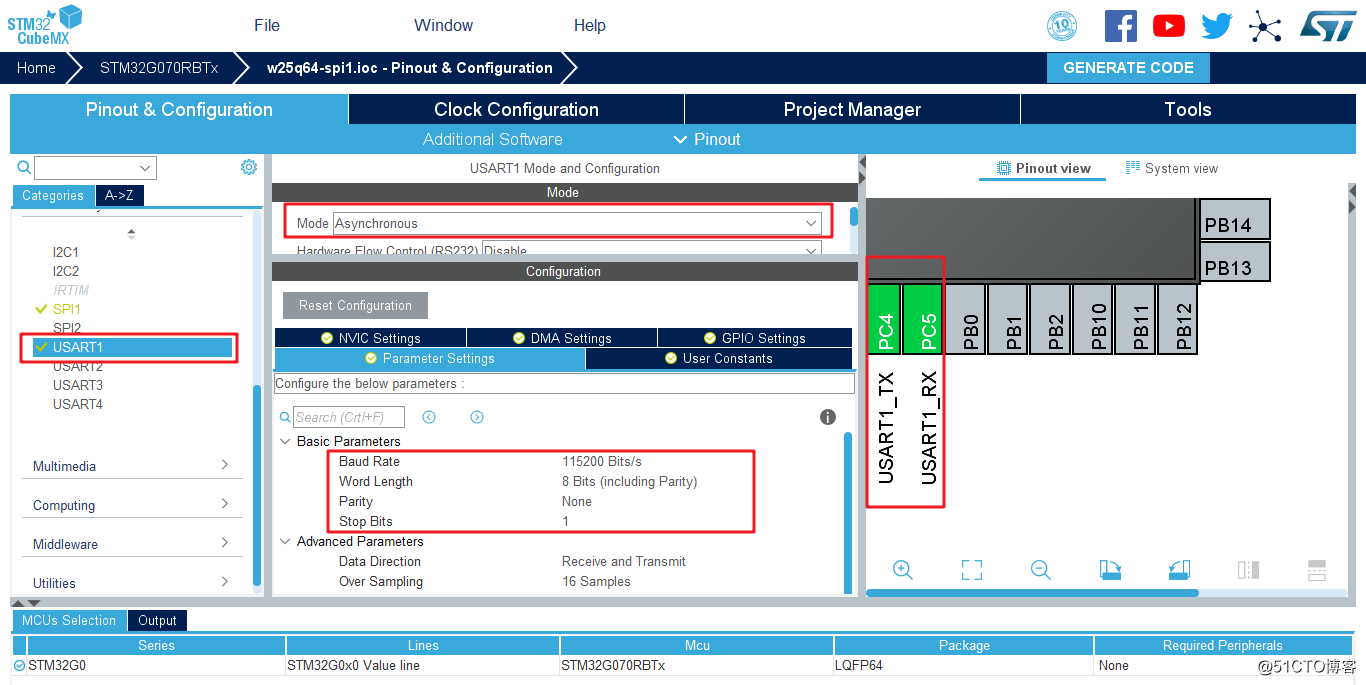The width and height of the screenshot is (1366, 685).
Task: Click the parameter search input field
Action: 349,417
